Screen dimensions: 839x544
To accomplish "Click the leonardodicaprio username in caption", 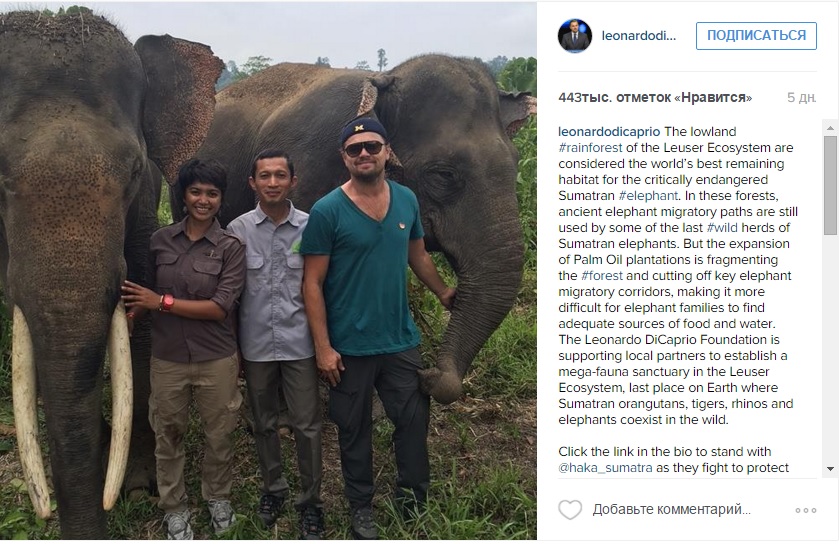I will 609,132.
